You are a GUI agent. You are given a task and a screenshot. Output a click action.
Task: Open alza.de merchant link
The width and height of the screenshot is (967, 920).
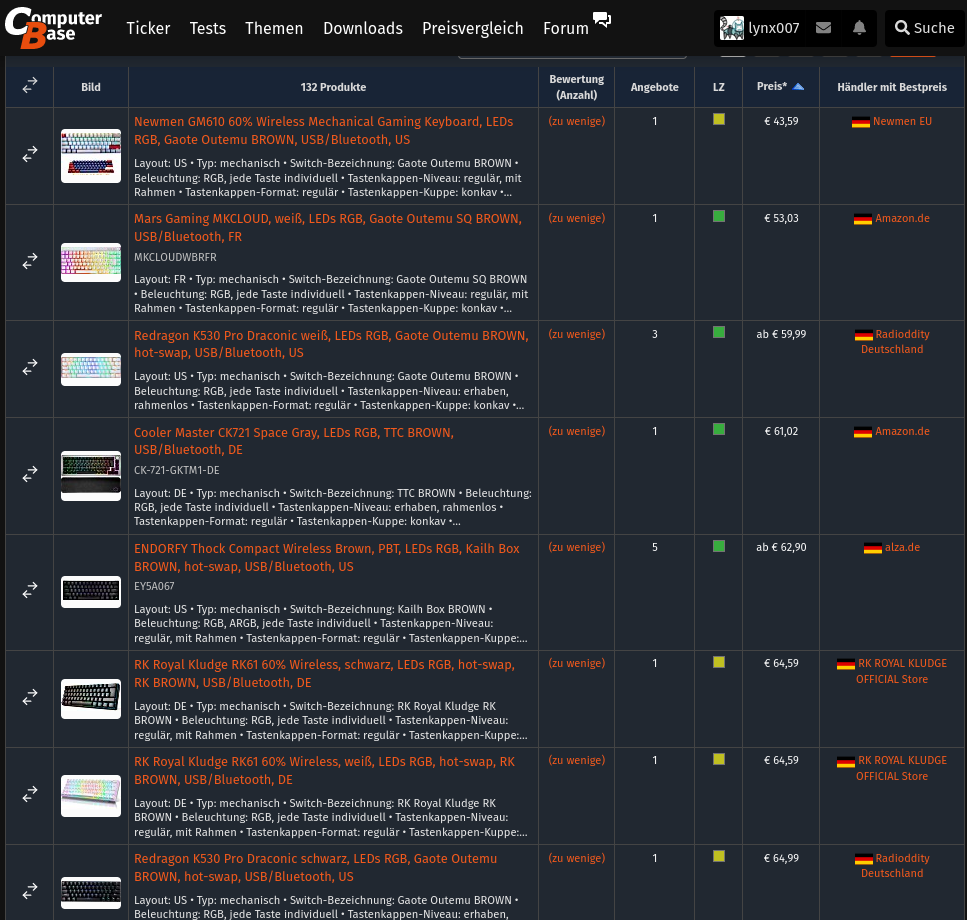click(x=902, y=548)
